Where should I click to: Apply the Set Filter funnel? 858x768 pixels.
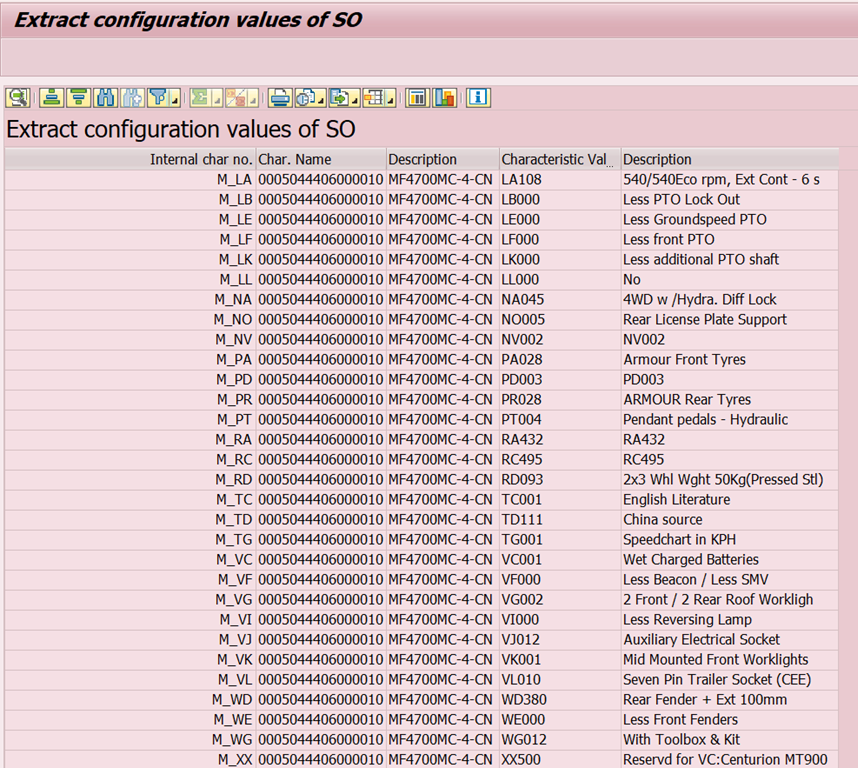pyautogui.click(x=158, y=98)
